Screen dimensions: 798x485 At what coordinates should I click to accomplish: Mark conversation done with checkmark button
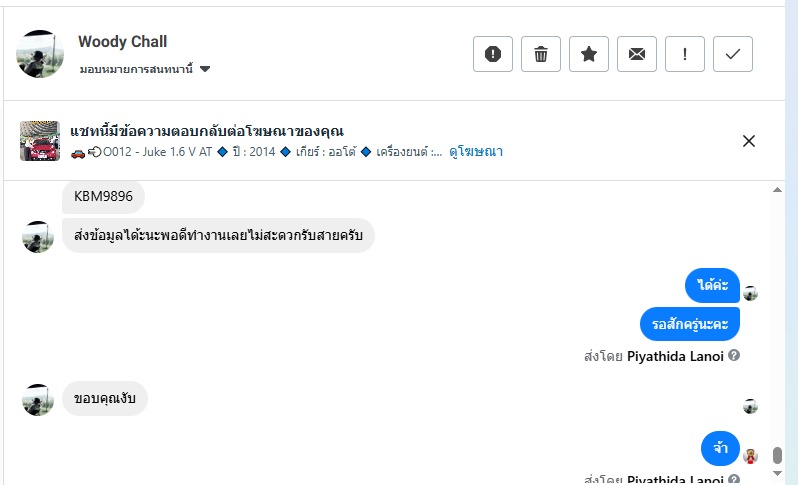[x=733, y=55]
